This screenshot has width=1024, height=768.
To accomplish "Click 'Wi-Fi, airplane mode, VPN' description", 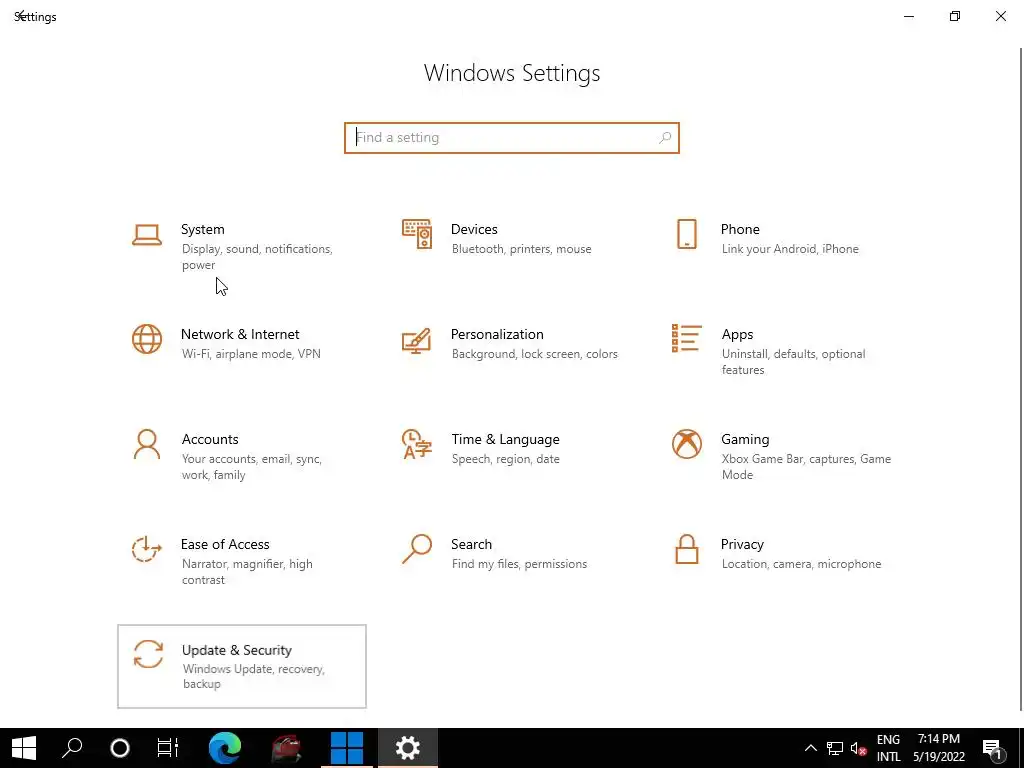I will click(251, 354).
